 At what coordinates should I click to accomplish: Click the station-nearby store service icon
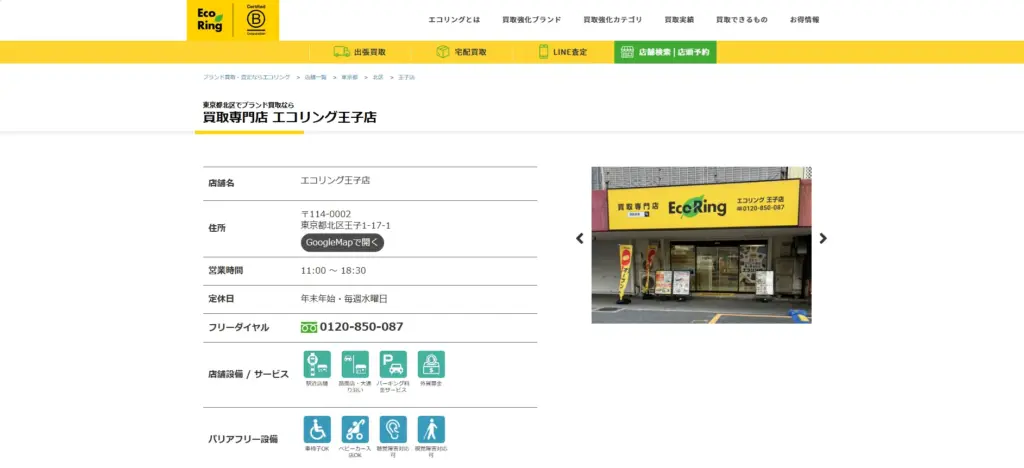pos(317,365)
